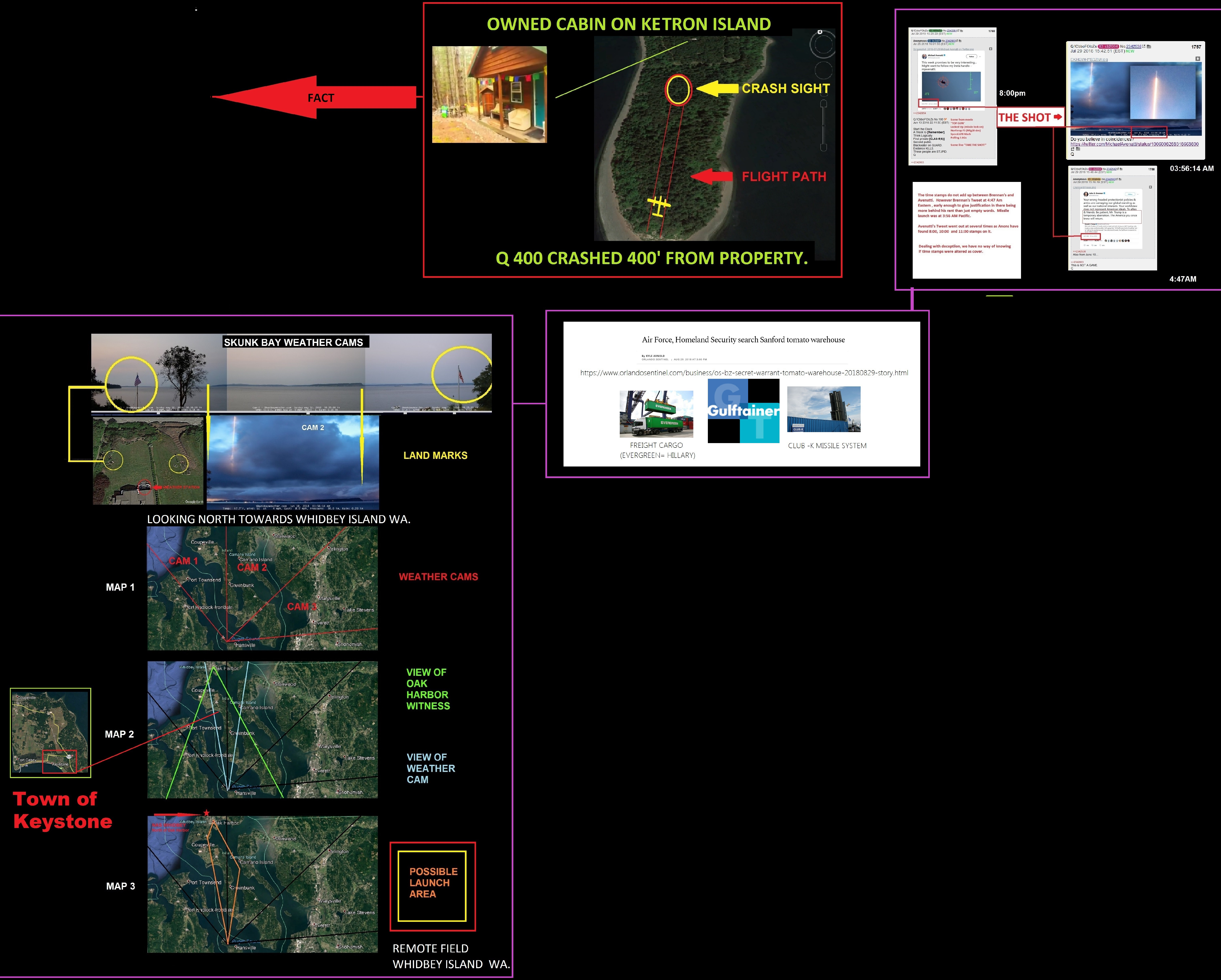Screen dimensions: 1221x980
Task: Click the MAP 2 Oak Harbor view map
Action: pyautogui.click(x=262, y=730)
